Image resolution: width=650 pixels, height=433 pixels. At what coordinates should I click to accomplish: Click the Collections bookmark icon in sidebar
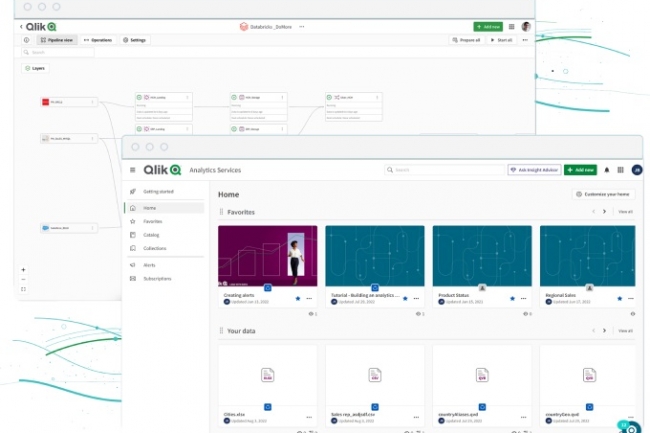point(133,248)
